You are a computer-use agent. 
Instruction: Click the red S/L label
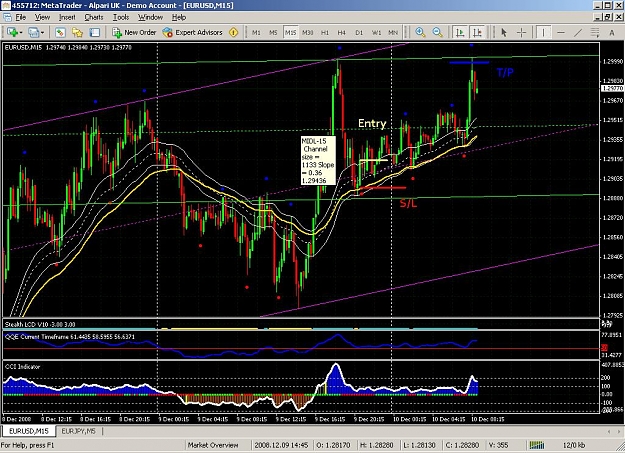pos(408,203)
